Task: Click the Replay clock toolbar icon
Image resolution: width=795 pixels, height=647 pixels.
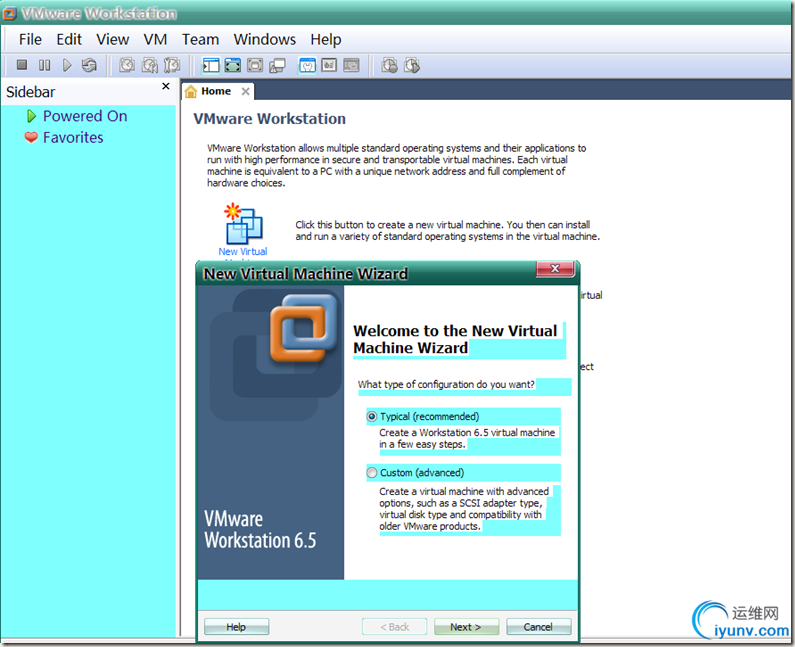Action: pyautogui.click(x=412, y=65)
